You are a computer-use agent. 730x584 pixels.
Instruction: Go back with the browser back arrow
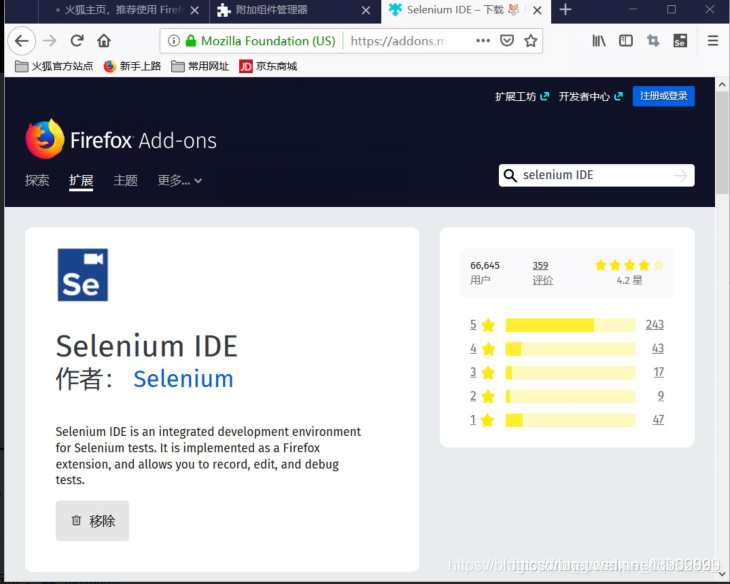tap(21, 41)
